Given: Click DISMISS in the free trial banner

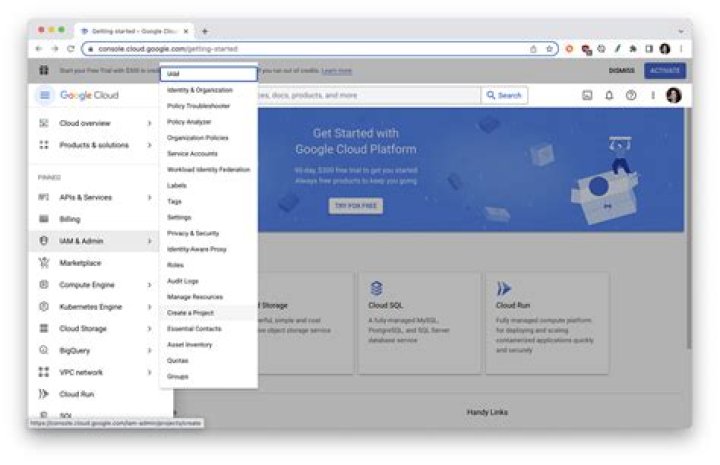Looking at the screenshot, I should [x=622, y=70].
